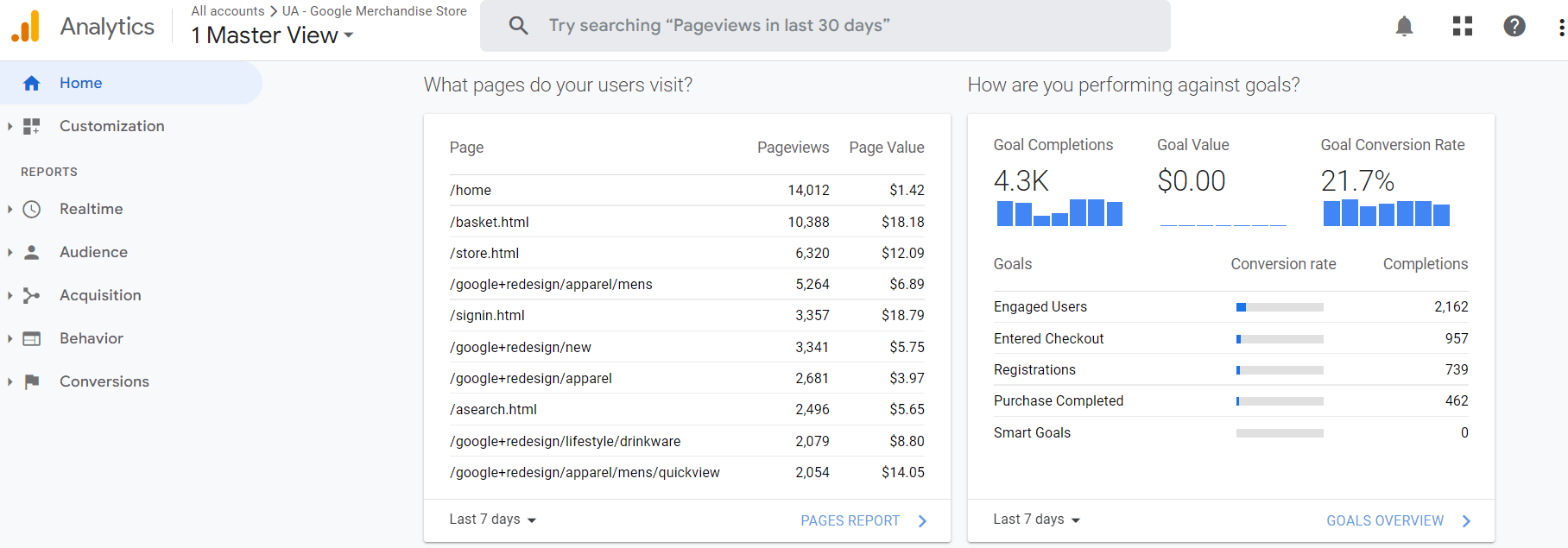Viewport: 1568px width, 548px height.
Task: Click the Acquisition arrows icon
Action: pos(32,295)
